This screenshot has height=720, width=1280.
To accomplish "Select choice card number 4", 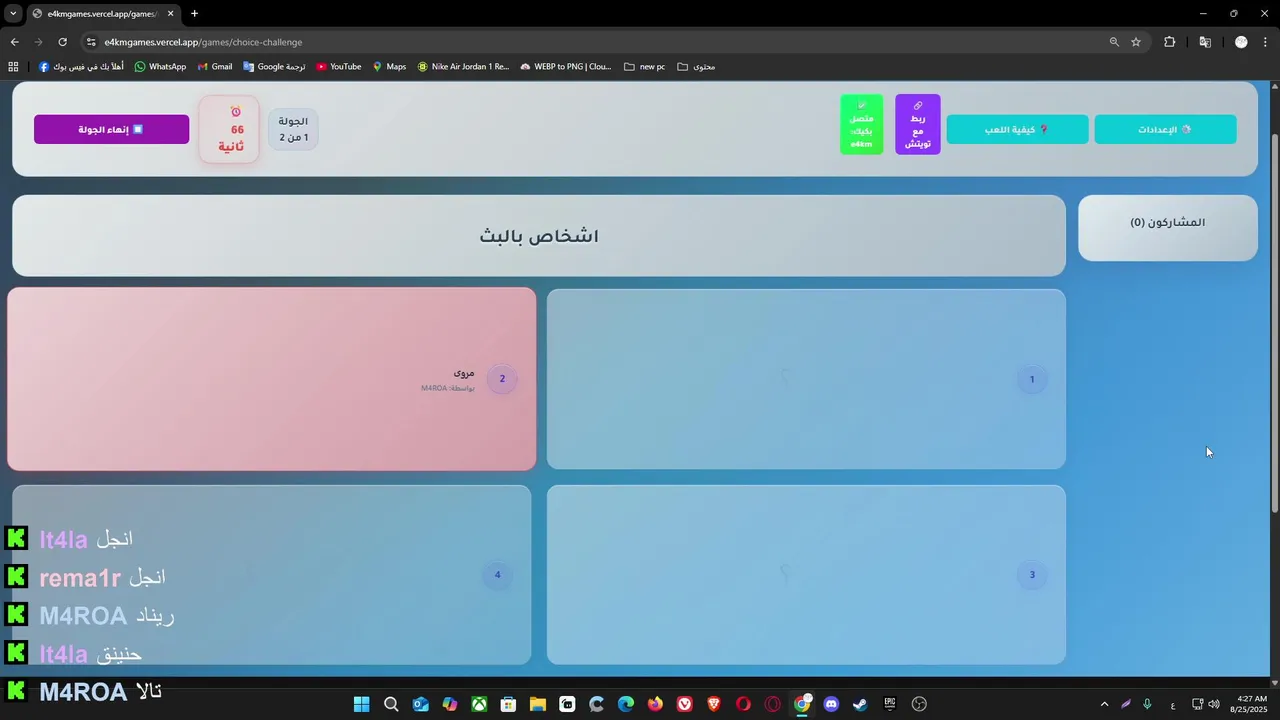I will click(271, 574).
